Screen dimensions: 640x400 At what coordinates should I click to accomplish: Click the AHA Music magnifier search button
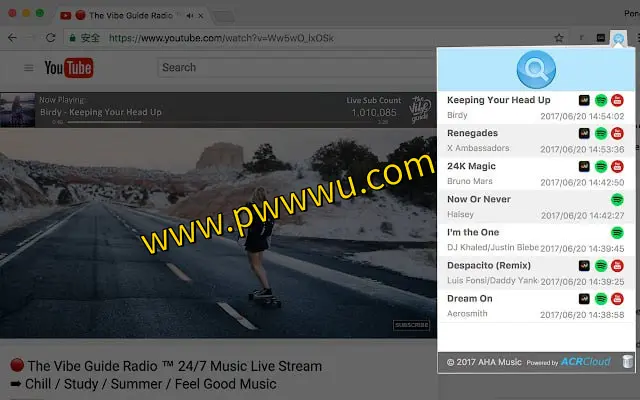pyautogui.click(x=536, y=70)
